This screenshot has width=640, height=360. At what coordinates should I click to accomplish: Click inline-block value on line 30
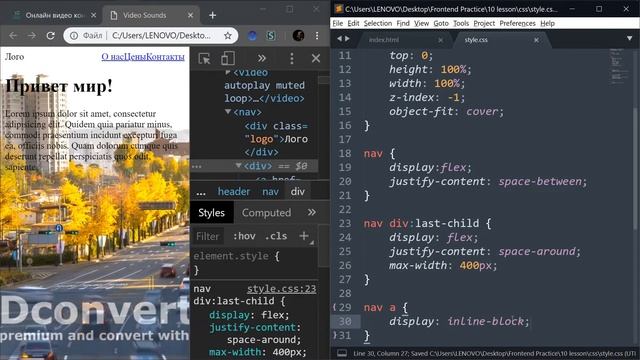pos(485,321)
